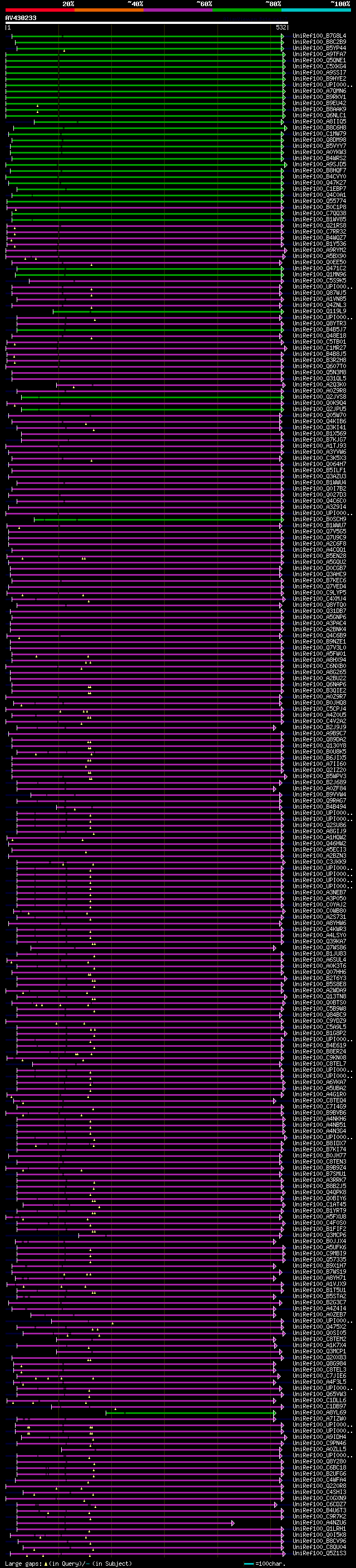The image size is (356, 1568).
Task: Select the UniRef100_Q2JPU5 label
Action: [x=319, y=409]
